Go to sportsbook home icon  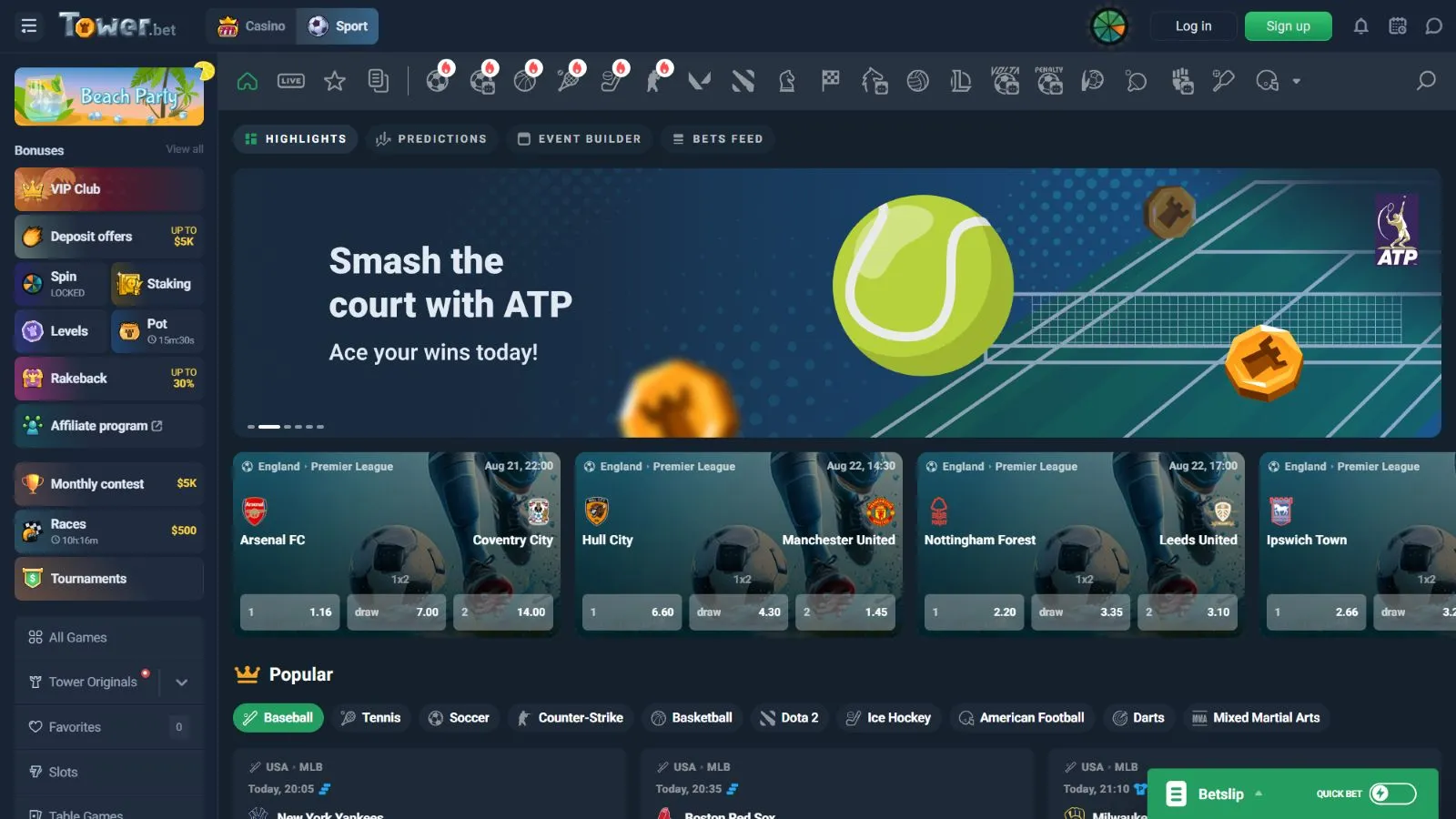coord(248,81)
